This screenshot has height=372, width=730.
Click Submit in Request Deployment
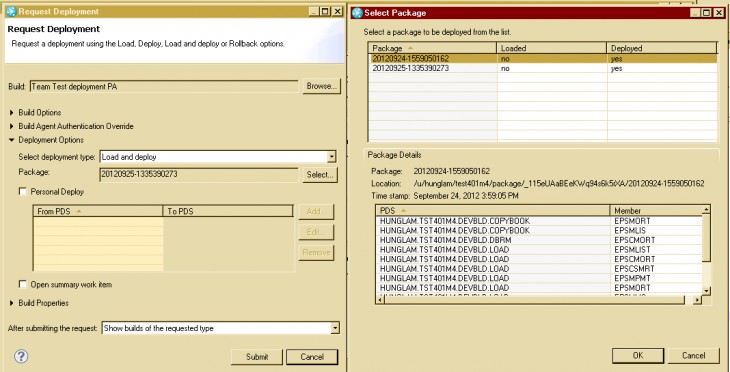(x=257, y=357)
